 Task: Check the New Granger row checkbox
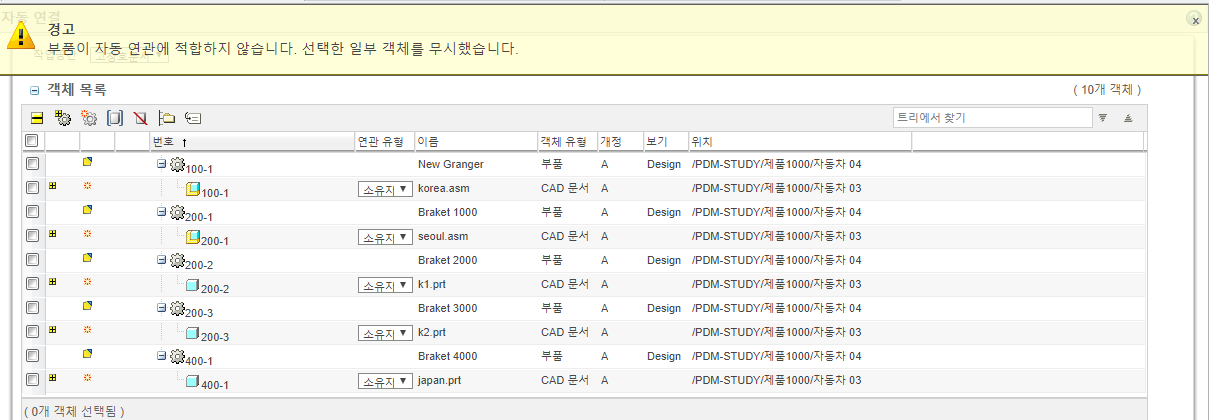coord(32,164)
